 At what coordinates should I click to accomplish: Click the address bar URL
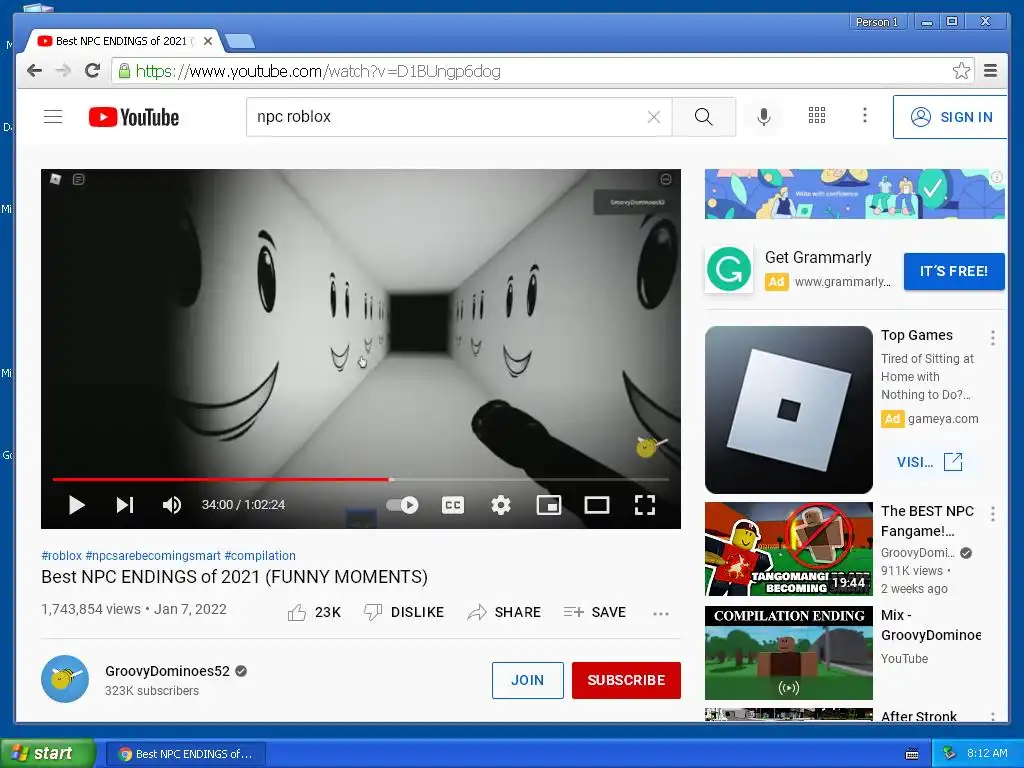coord(318,71)
